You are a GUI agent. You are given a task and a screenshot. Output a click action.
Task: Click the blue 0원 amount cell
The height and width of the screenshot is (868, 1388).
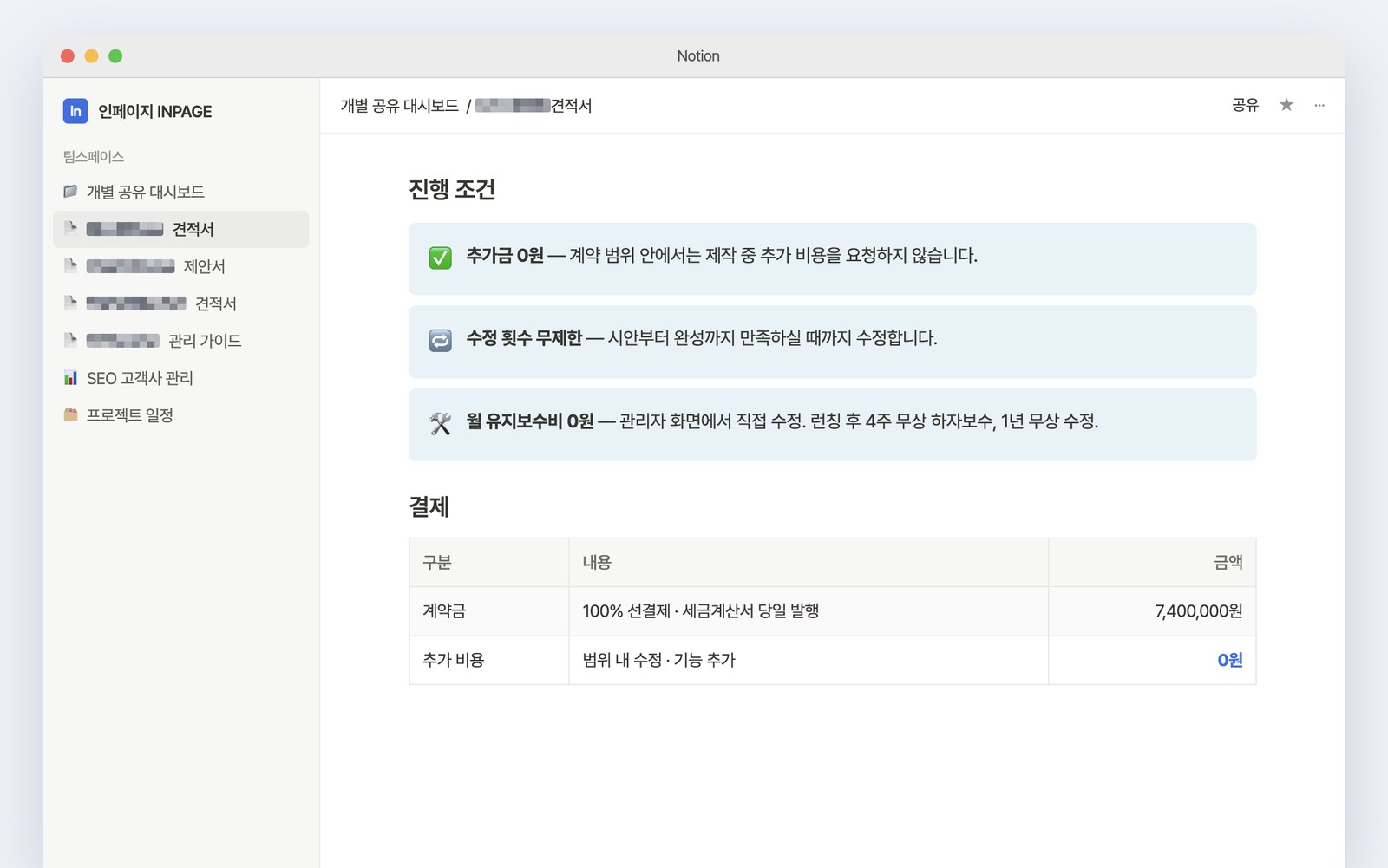pyautogui.click(x=1152, y=660)
